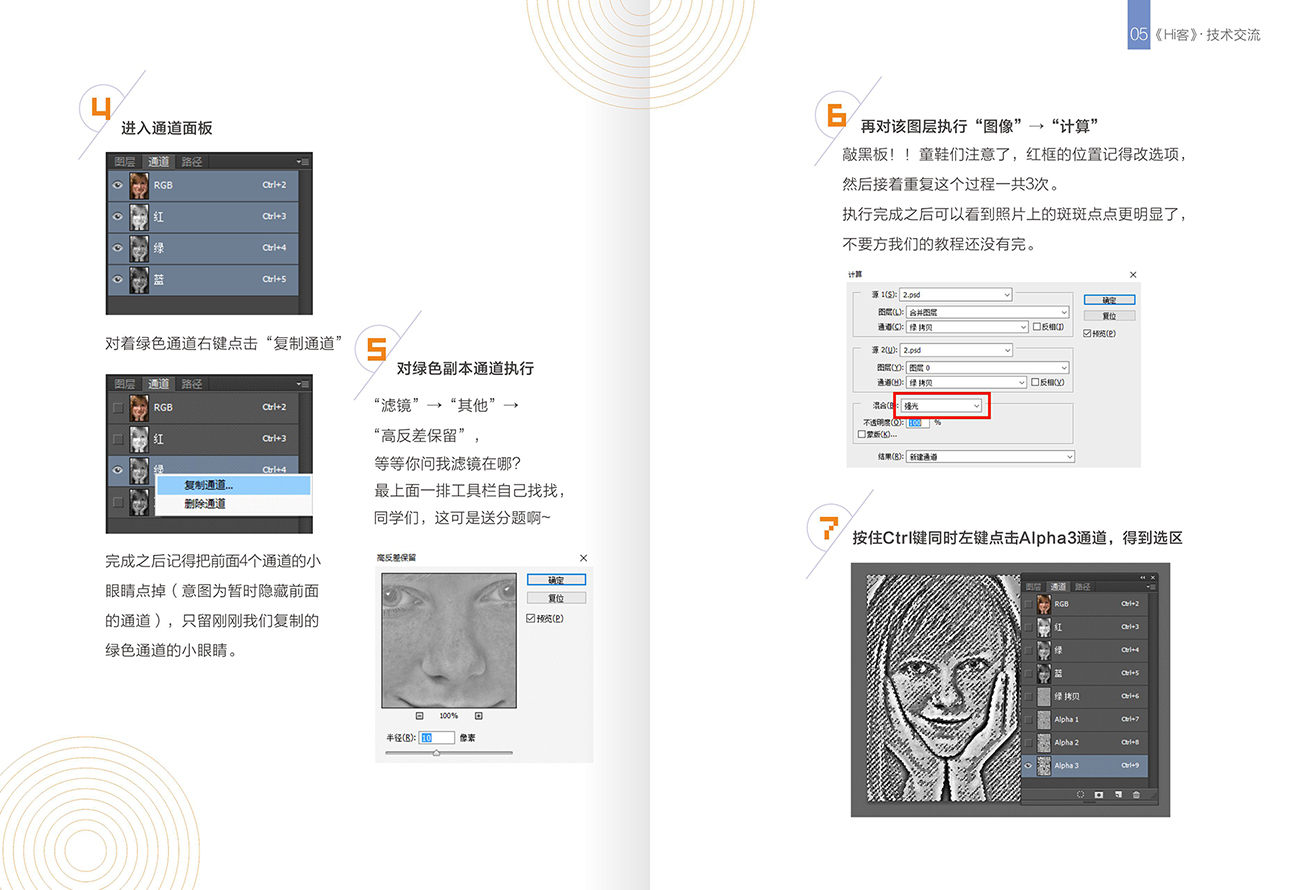The width and height of the screenshot is (1300, 890).
Task: Show the 绿 拷贝 channel via its visibility box
Action: (x=1029, y=696)
